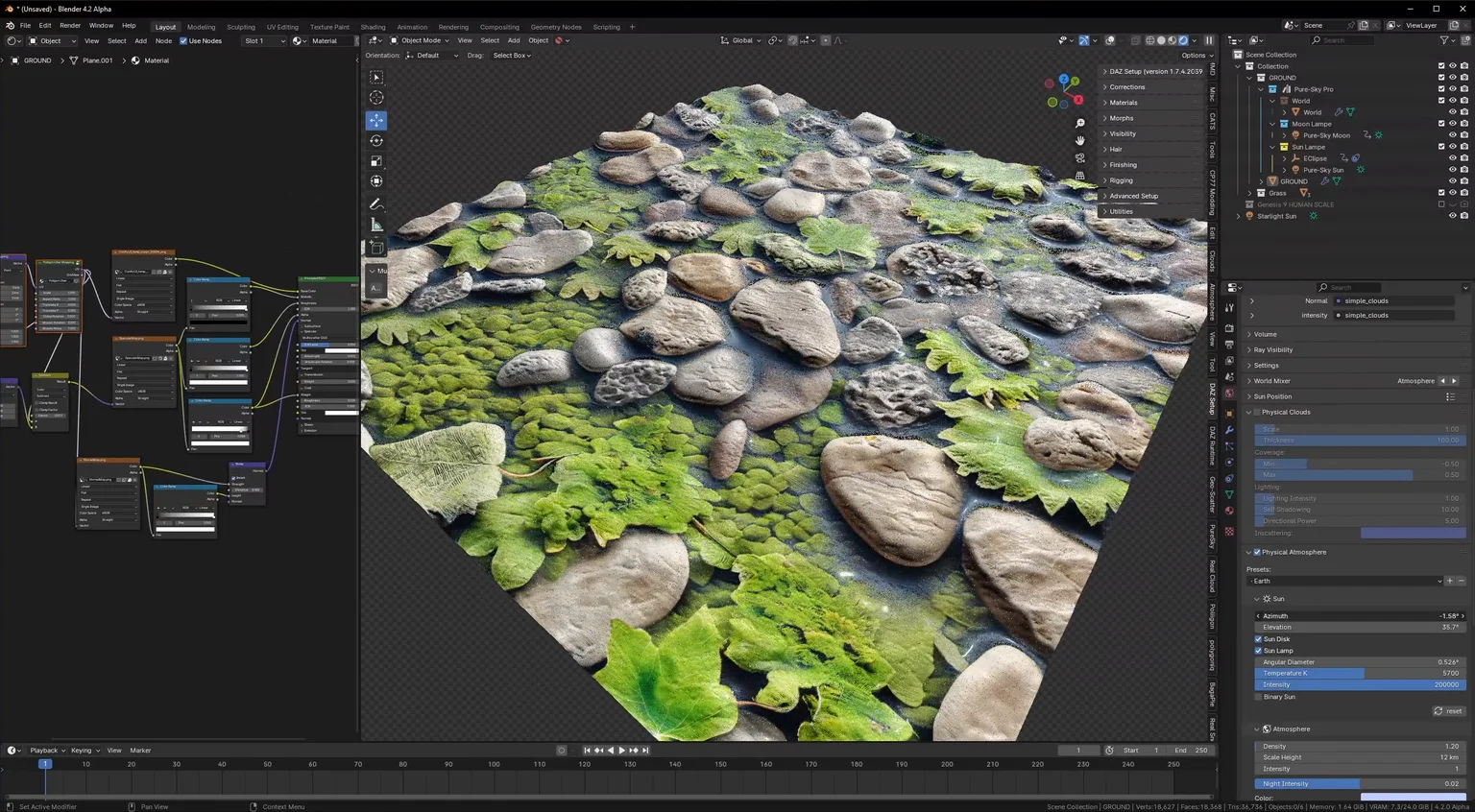Open the viewport Add menu
1475x812 pixels.
tap(514, 40)
